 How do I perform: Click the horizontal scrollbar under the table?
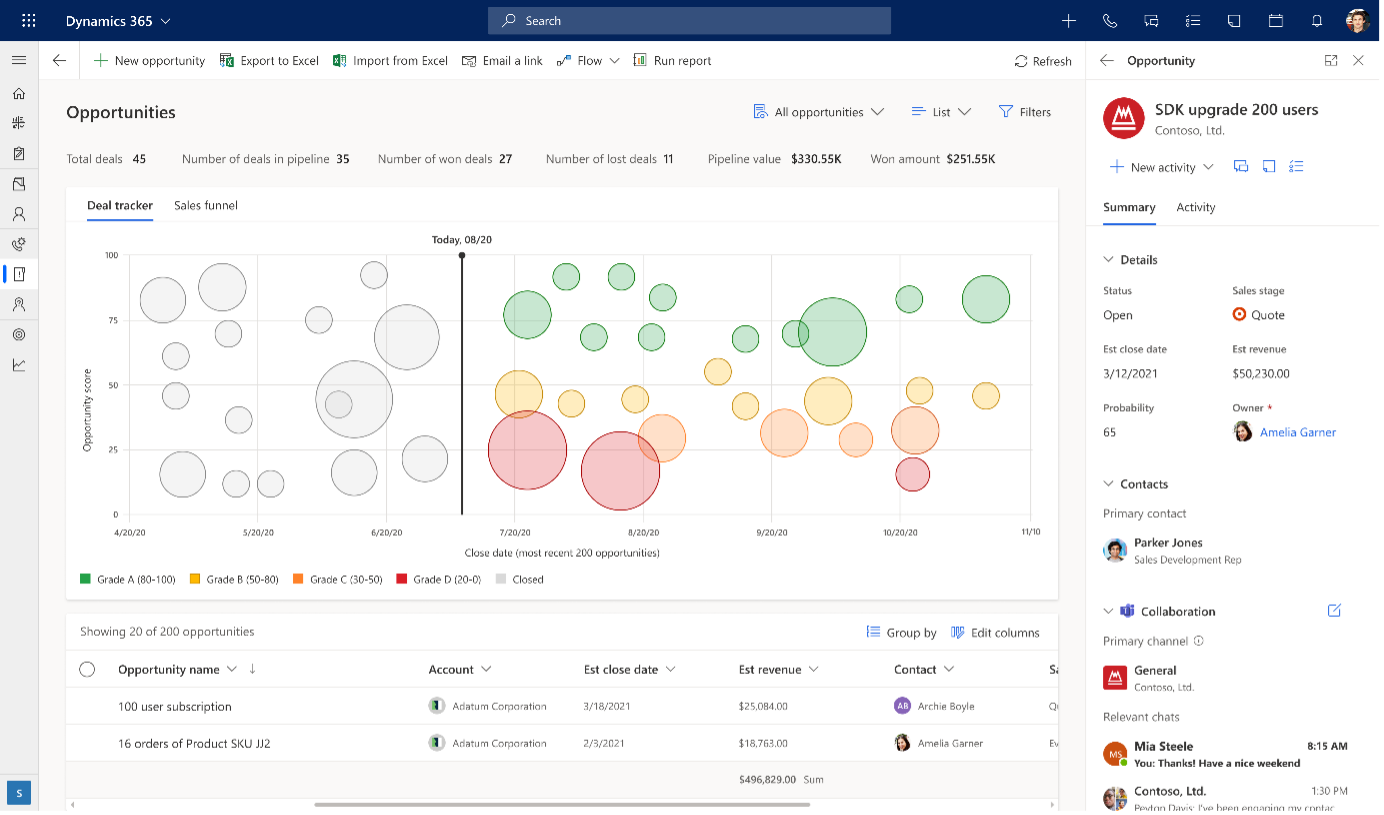coord(562,804)
